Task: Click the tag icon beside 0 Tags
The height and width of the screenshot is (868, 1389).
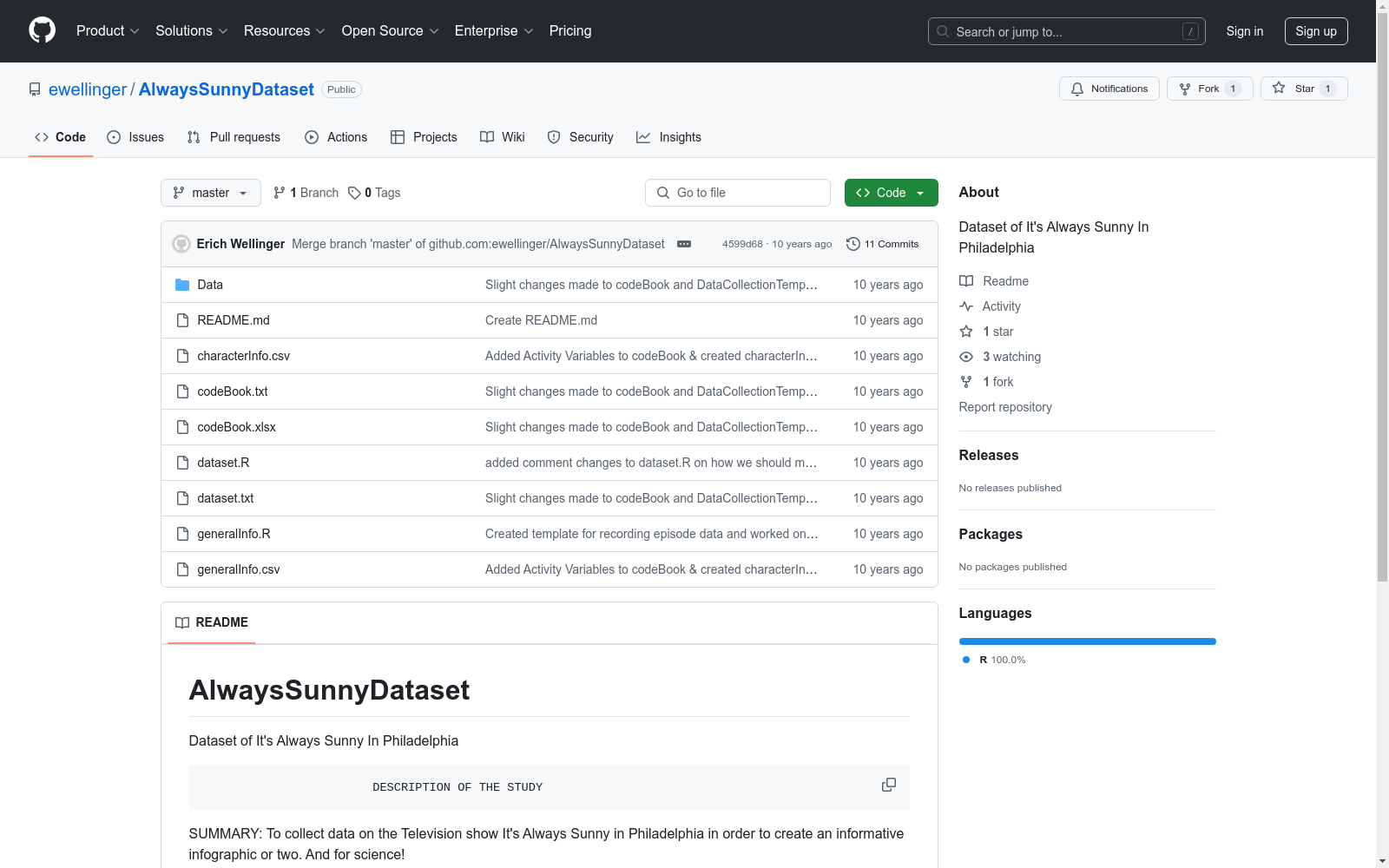Action: [x=354, y=193]
